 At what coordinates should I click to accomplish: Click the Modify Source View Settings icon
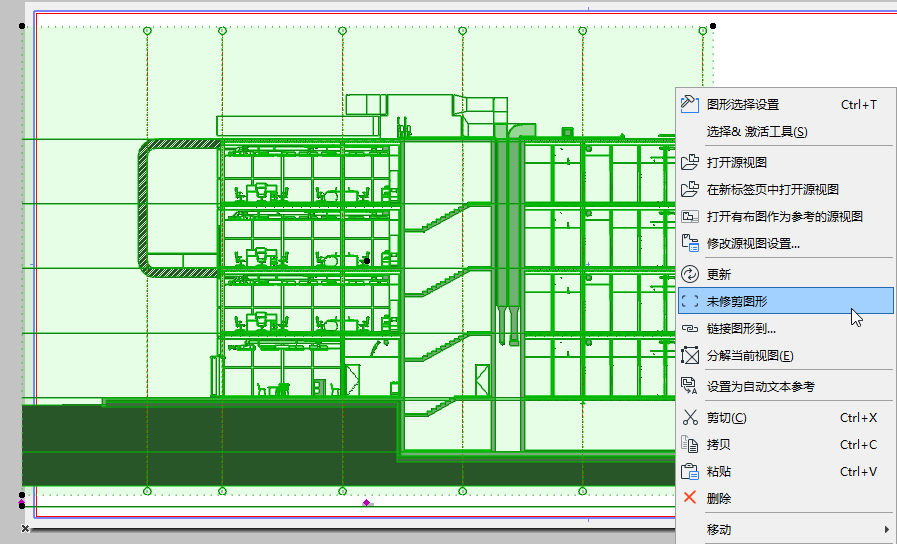[690, 243]
